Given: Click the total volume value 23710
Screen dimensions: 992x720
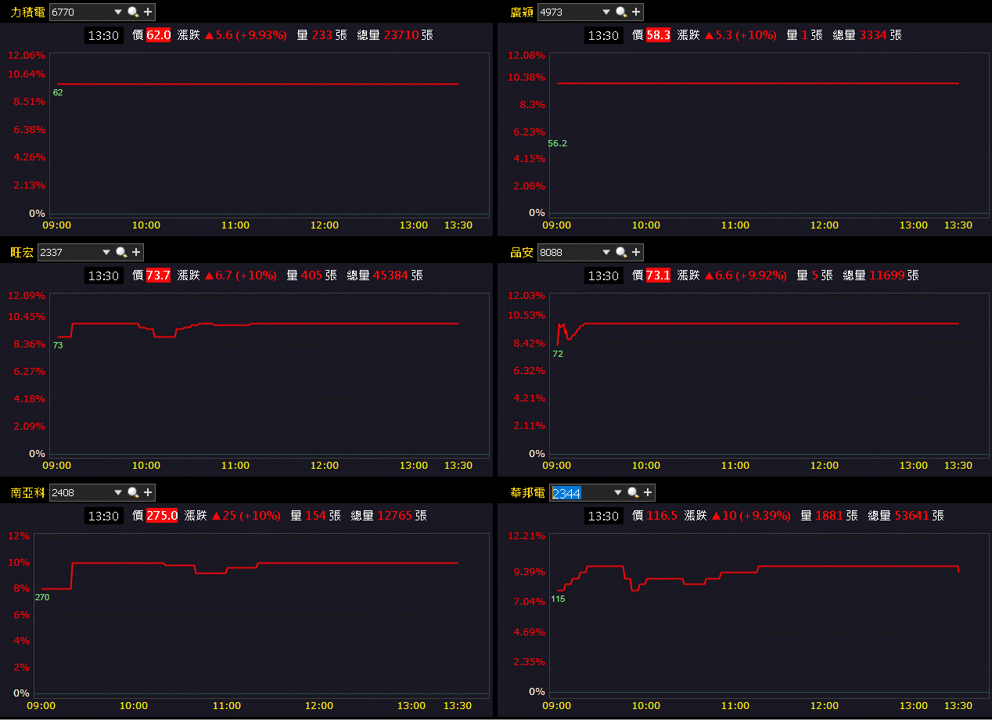Looking at the screenshot, I should coord(401,35).
